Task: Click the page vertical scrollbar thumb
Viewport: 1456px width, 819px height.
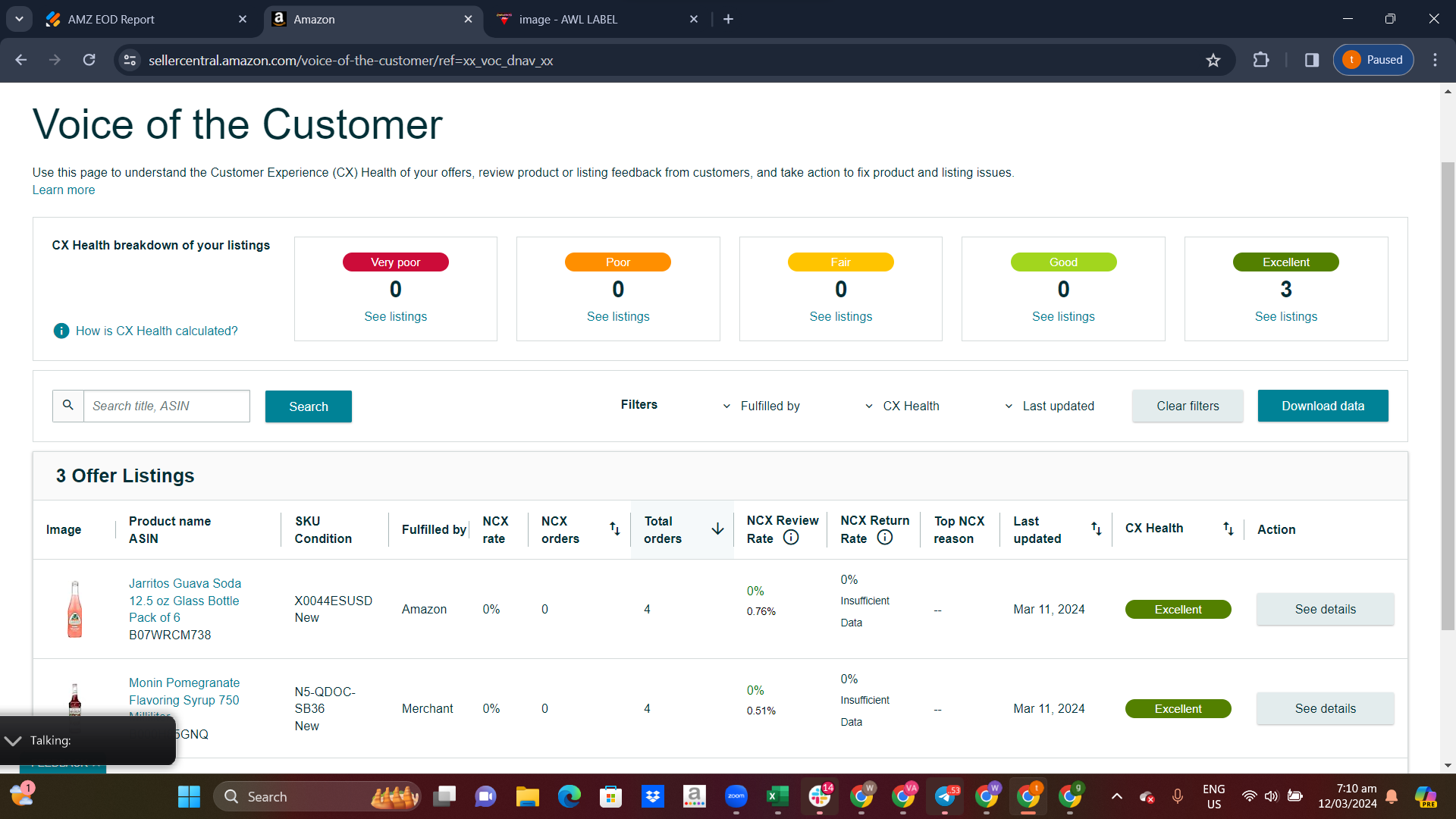Action: point(1448,396)
